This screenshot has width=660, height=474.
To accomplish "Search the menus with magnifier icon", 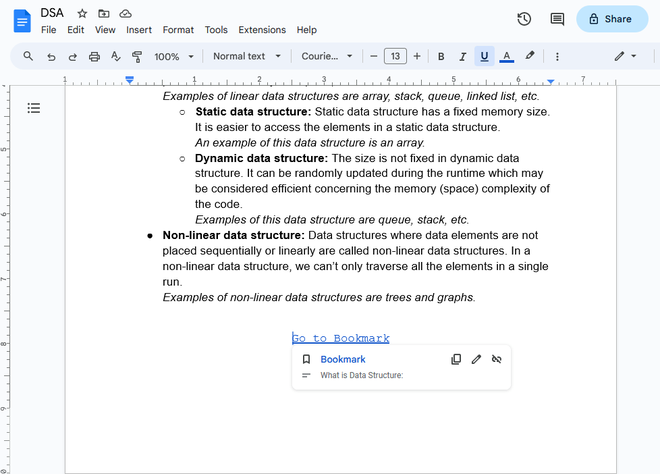I will pos(28,56).
